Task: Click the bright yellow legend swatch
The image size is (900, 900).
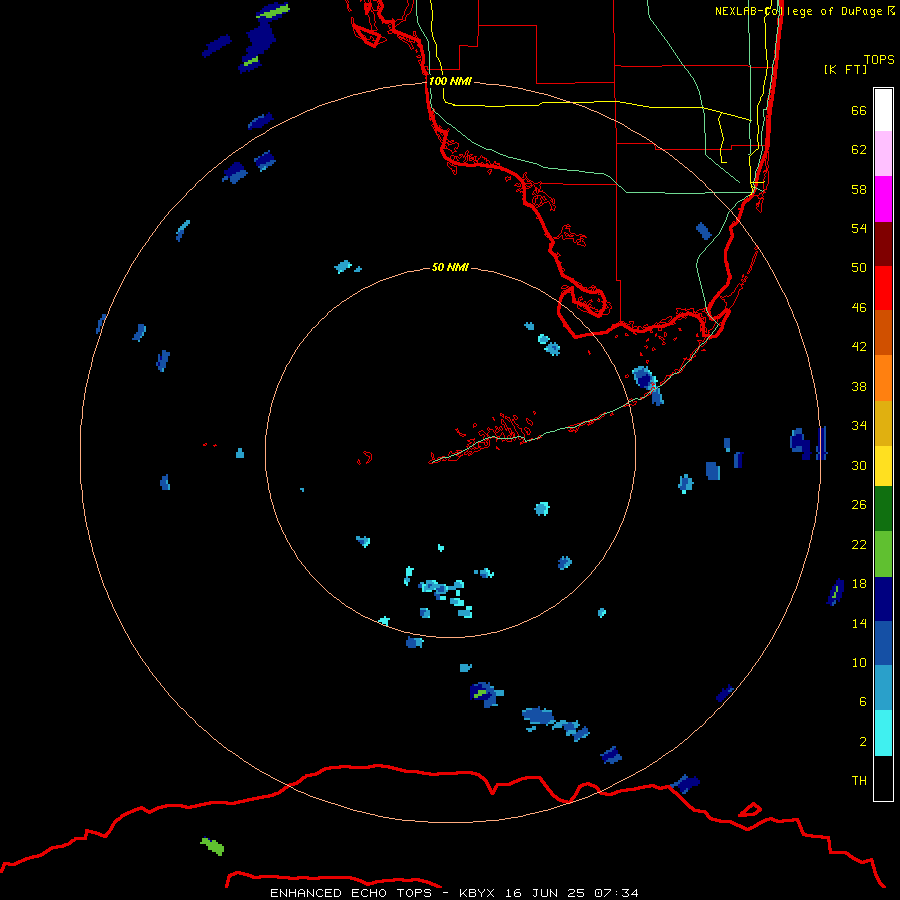Action: point(883,465)
